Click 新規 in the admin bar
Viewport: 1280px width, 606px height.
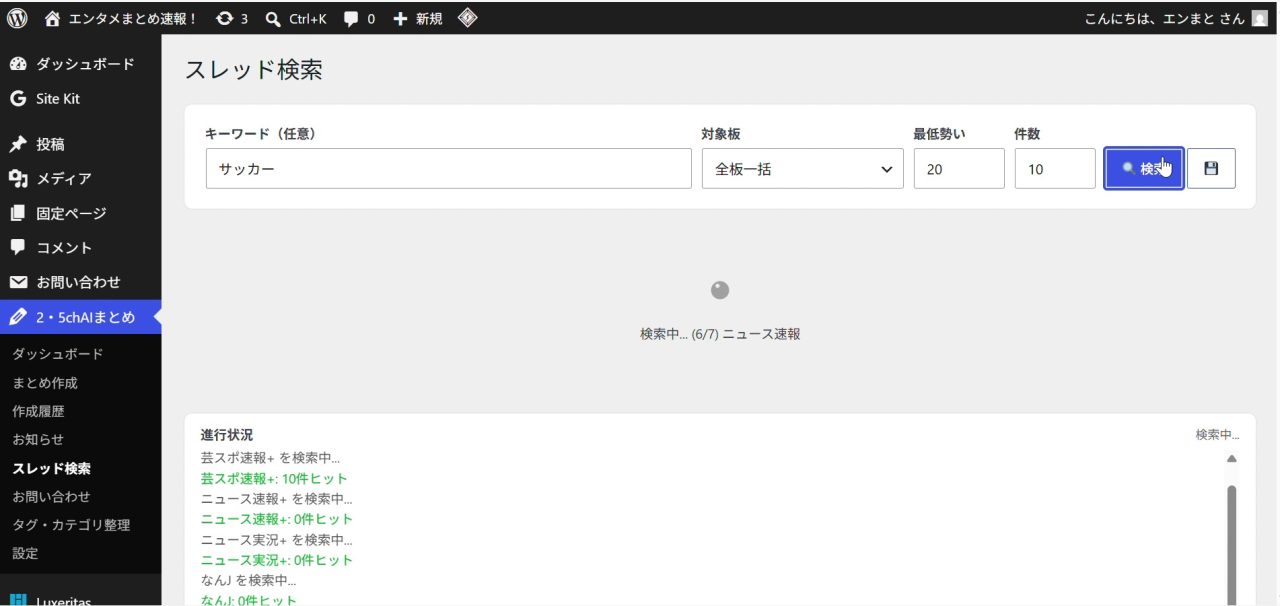(x=428, y=18)
